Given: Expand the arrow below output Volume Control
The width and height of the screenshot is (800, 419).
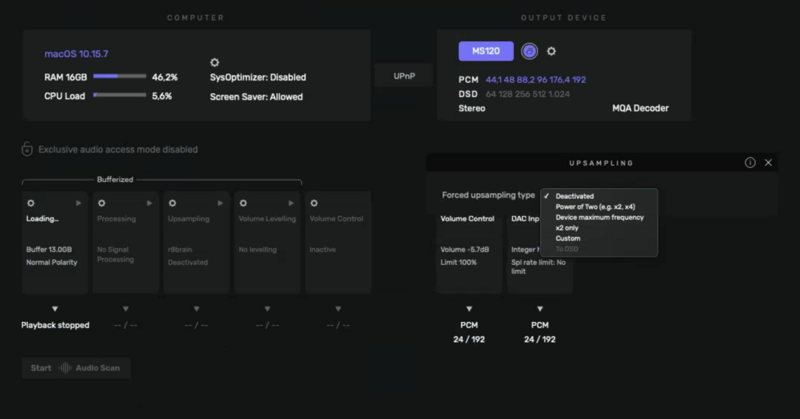Looking at the screenshot, I should pyautogui.click(x=468, y=309).
